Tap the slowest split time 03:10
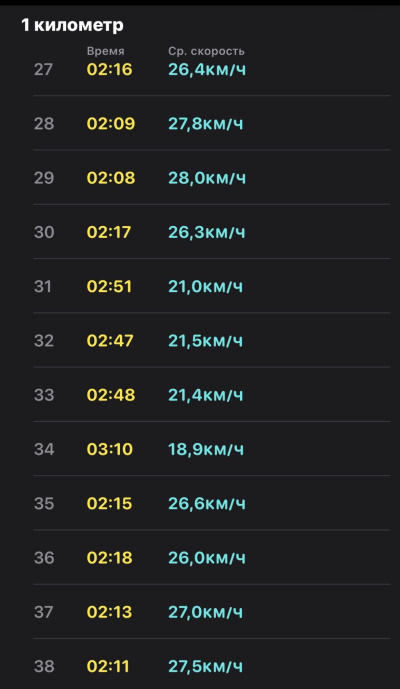 (109, 449)
